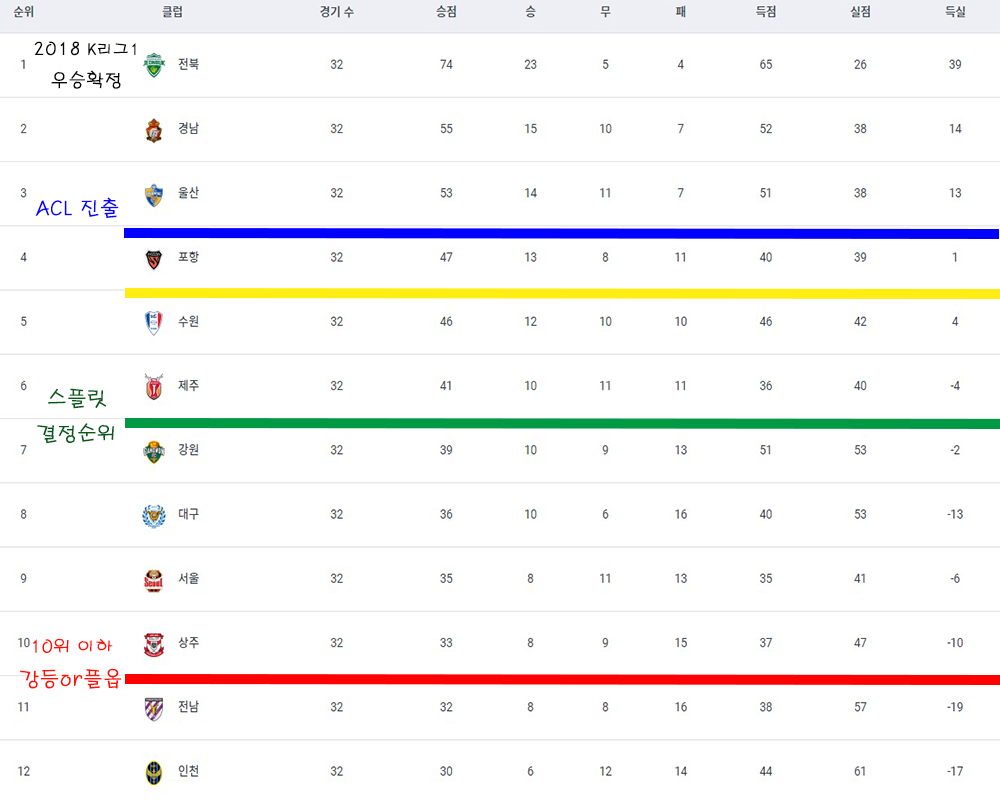Image resolution: width=1000 pixels, height=800 pixels.
Task: Click the 강원 club crest icon
Action: pos(153,451)
